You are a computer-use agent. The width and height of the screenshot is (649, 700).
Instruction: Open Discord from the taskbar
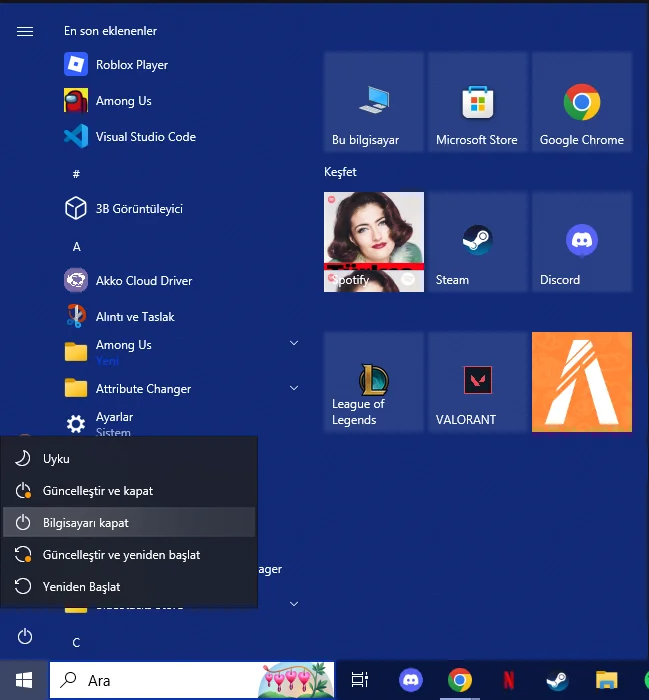[411, 680]
